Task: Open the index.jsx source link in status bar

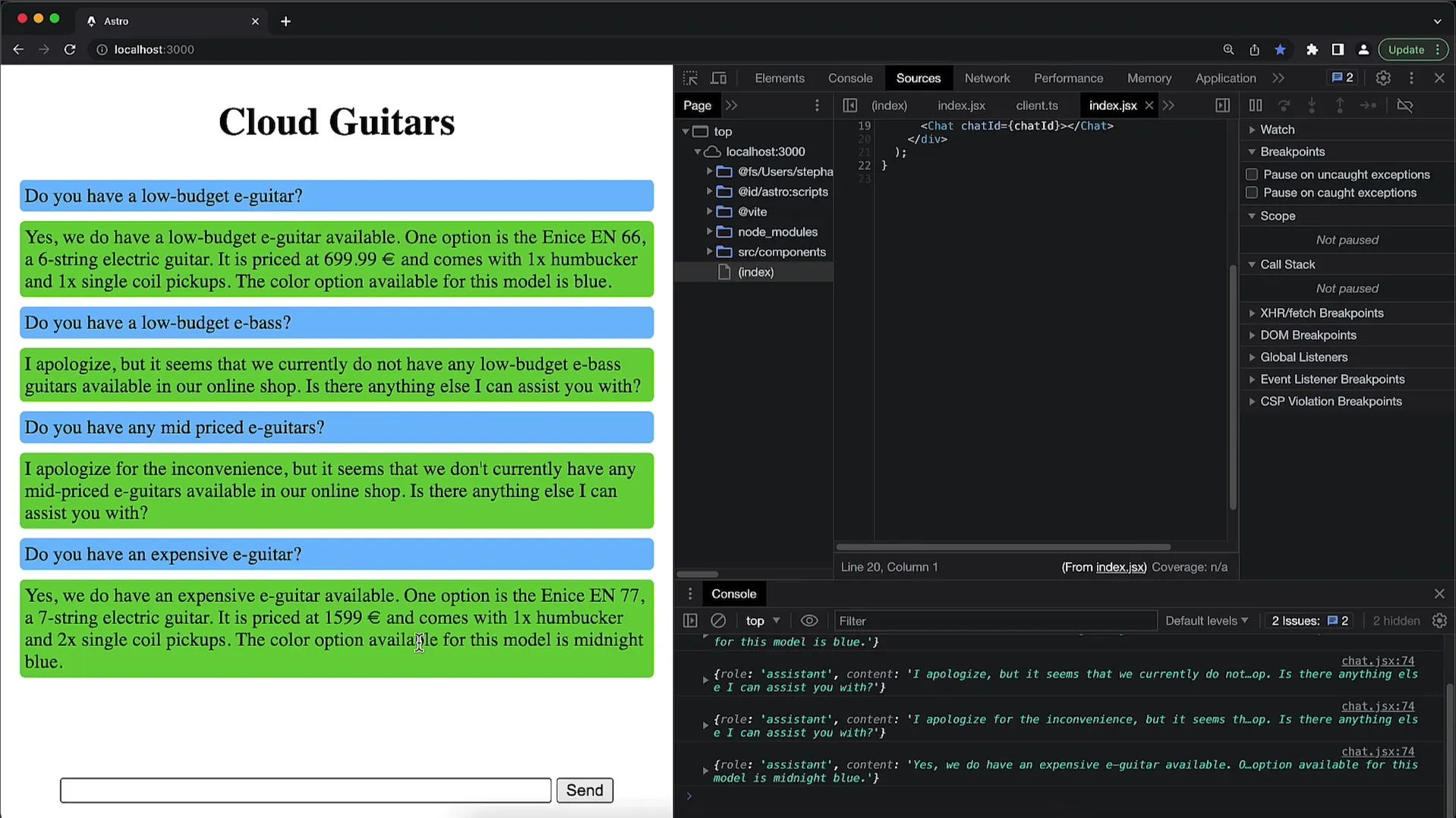Action: click(x=1120, y=568)
